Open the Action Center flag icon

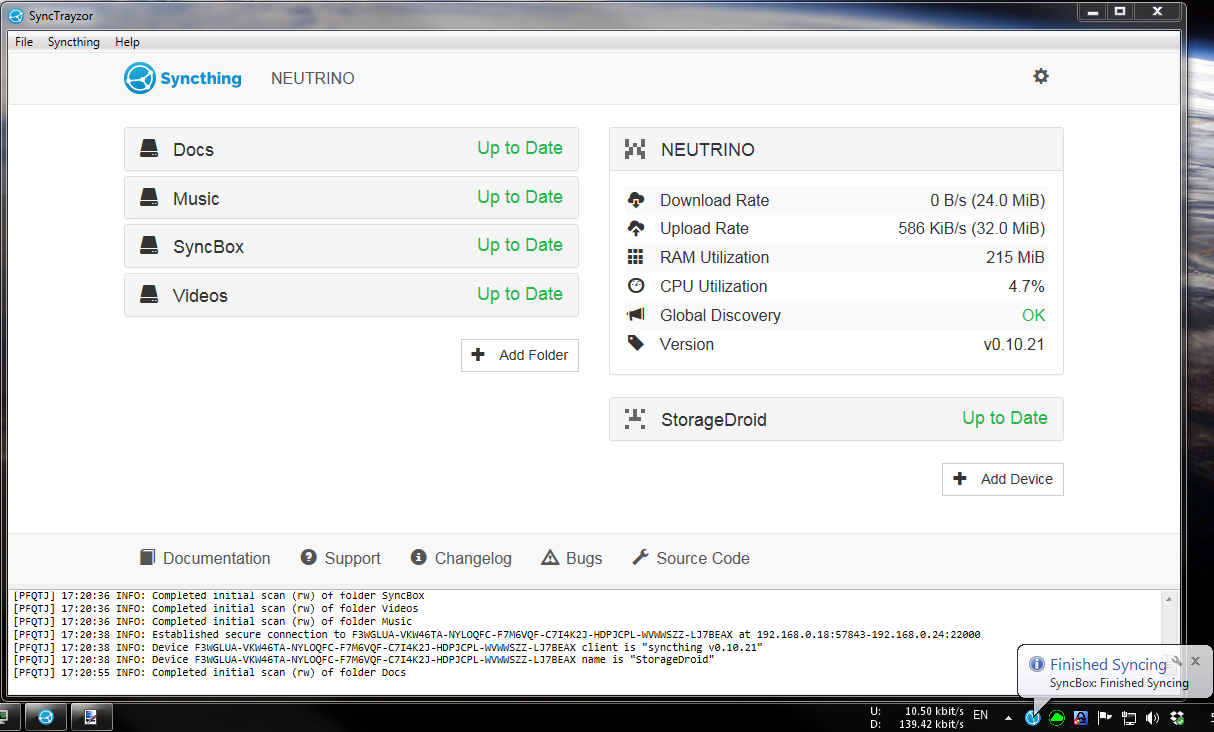click(x=1104, y=717)
